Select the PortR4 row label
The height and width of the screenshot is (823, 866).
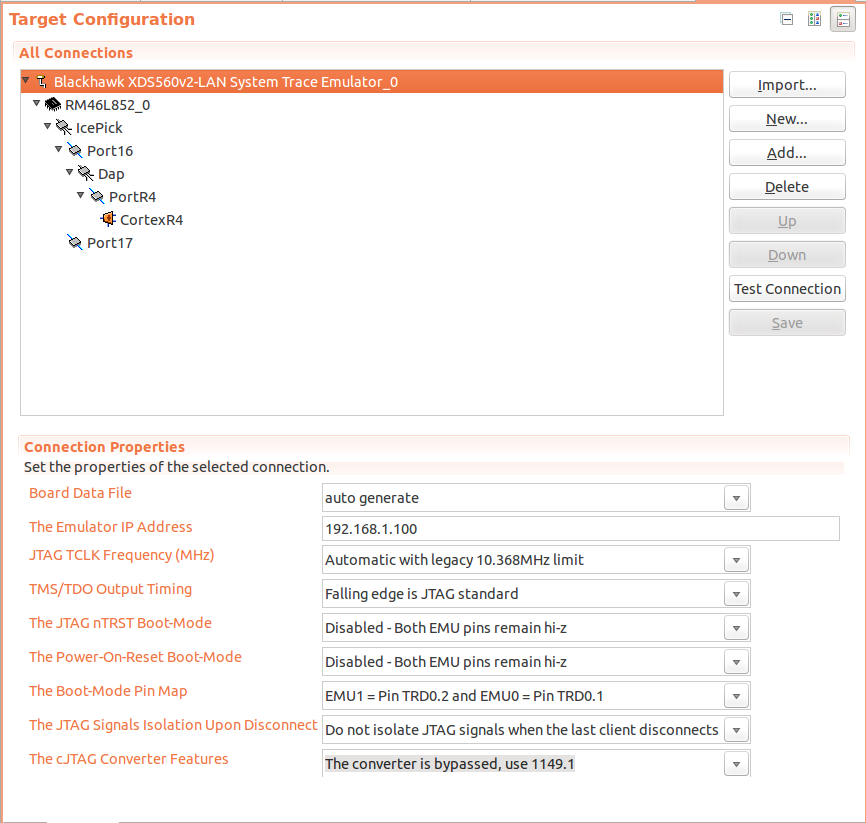tap(133, 197)
